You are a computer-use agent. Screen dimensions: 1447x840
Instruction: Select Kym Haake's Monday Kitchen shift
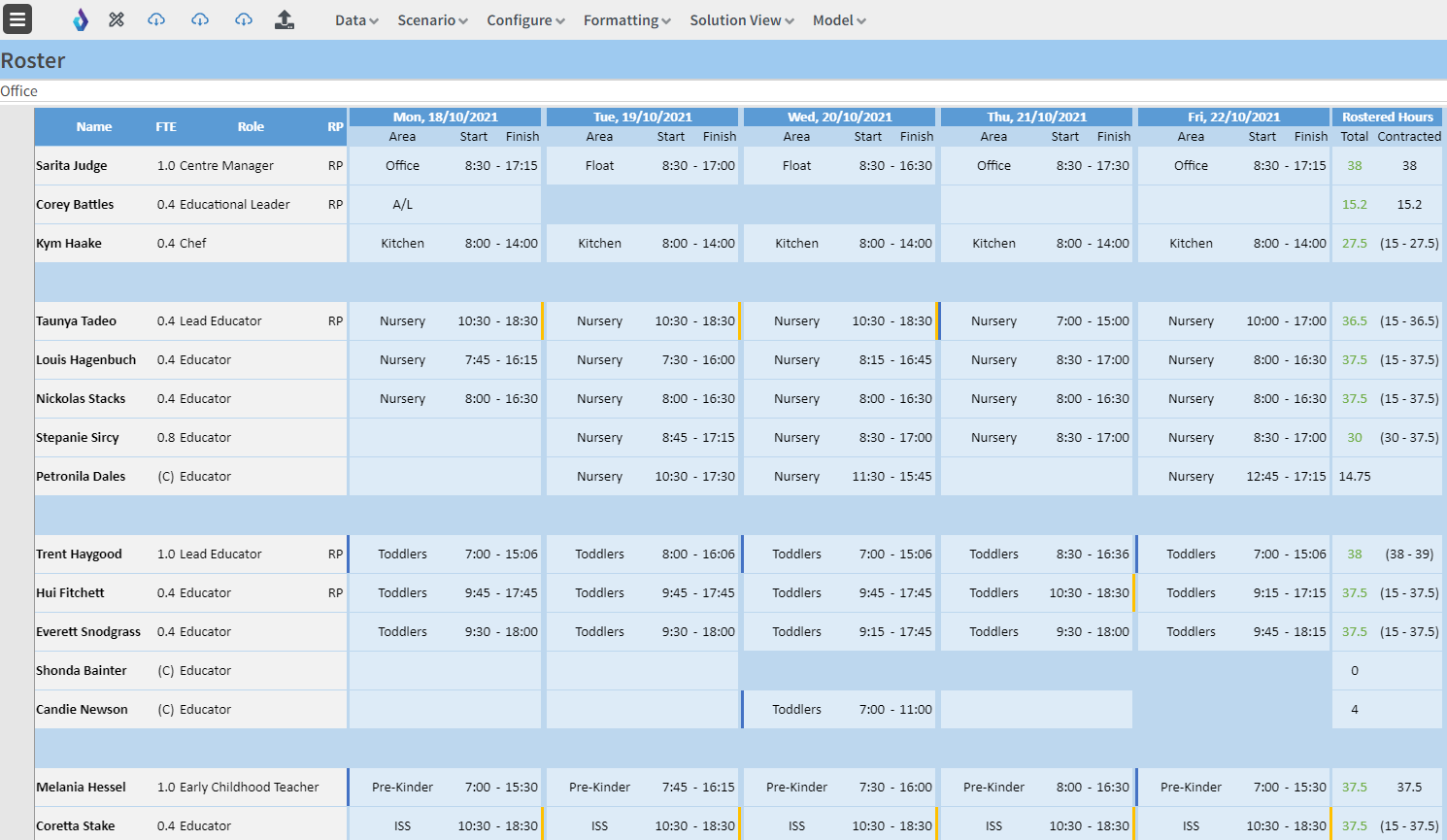pyautogui.click(x=445, y=243)
